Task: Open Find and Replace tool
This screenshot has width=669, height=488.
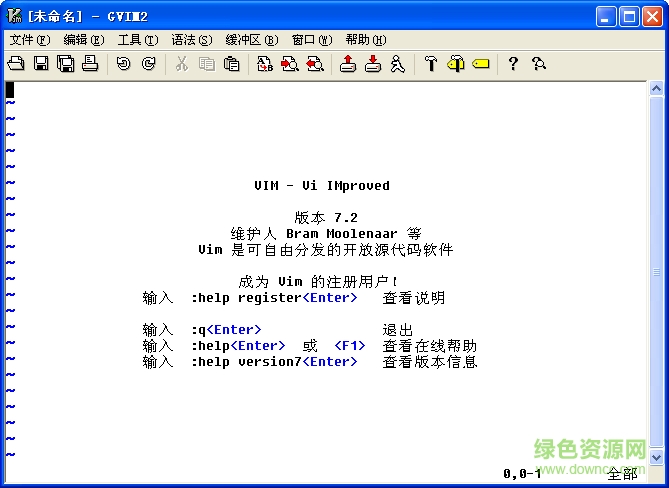Action: (x=265, y=64)
